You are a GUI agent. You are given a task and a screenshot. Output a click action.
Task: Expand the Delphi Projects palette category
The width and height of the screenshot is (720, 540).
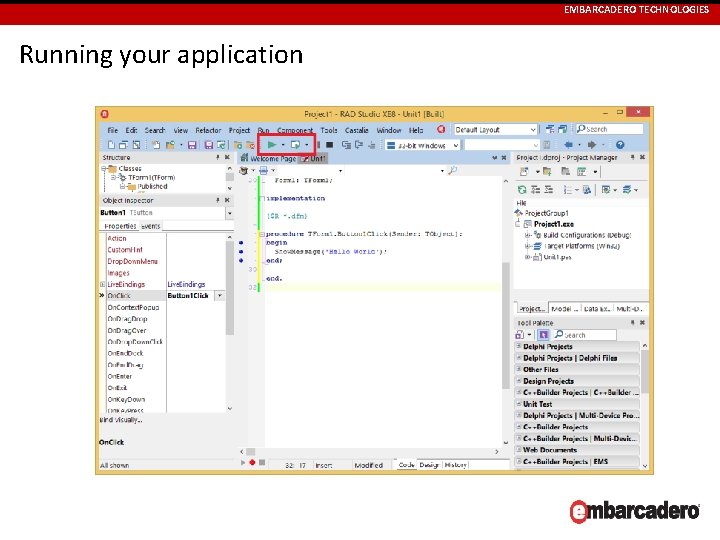(519, 346)
